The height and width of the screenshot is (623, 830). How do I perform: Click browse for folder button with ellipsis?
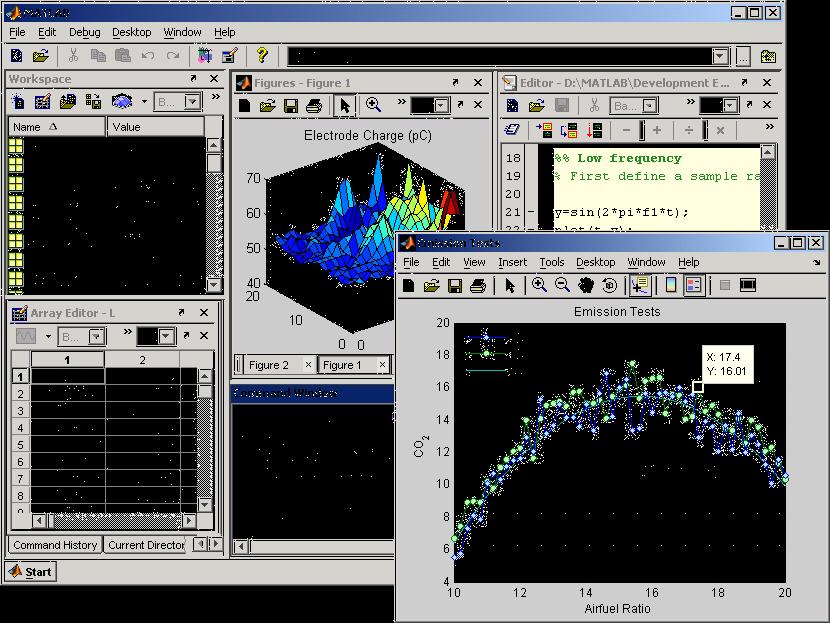point(743,57)
